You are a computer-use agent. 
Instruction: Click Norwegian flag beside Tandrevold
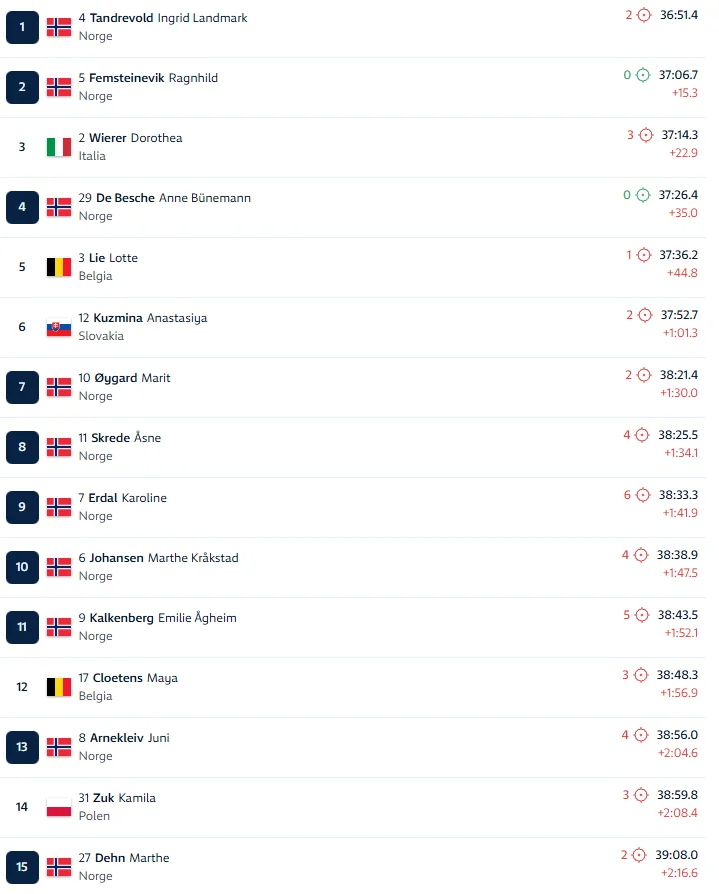point(59,27)
